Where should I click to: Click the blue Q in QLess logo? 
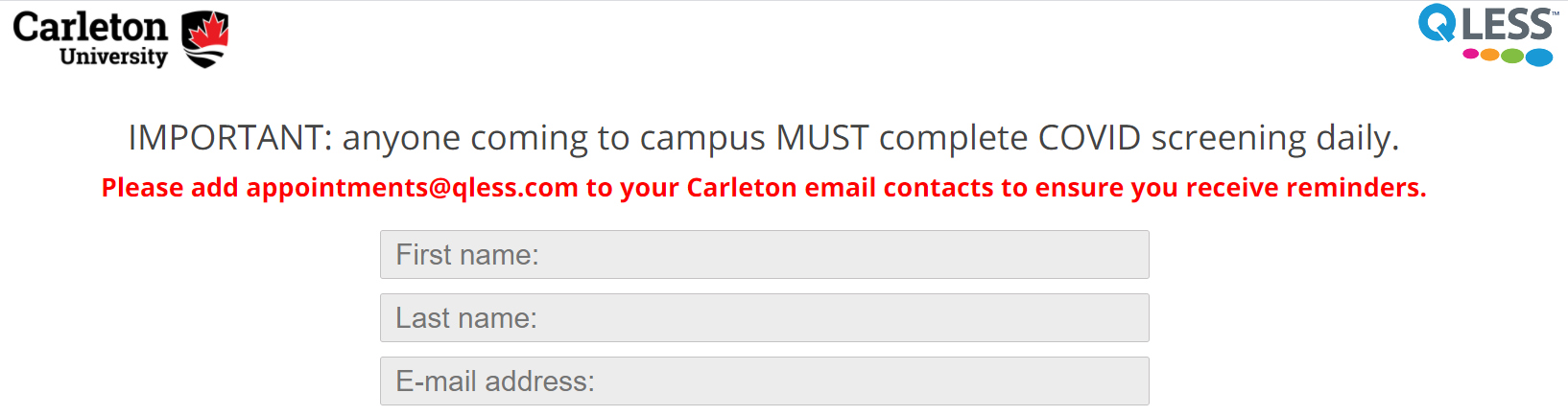tap(1437, 24)
